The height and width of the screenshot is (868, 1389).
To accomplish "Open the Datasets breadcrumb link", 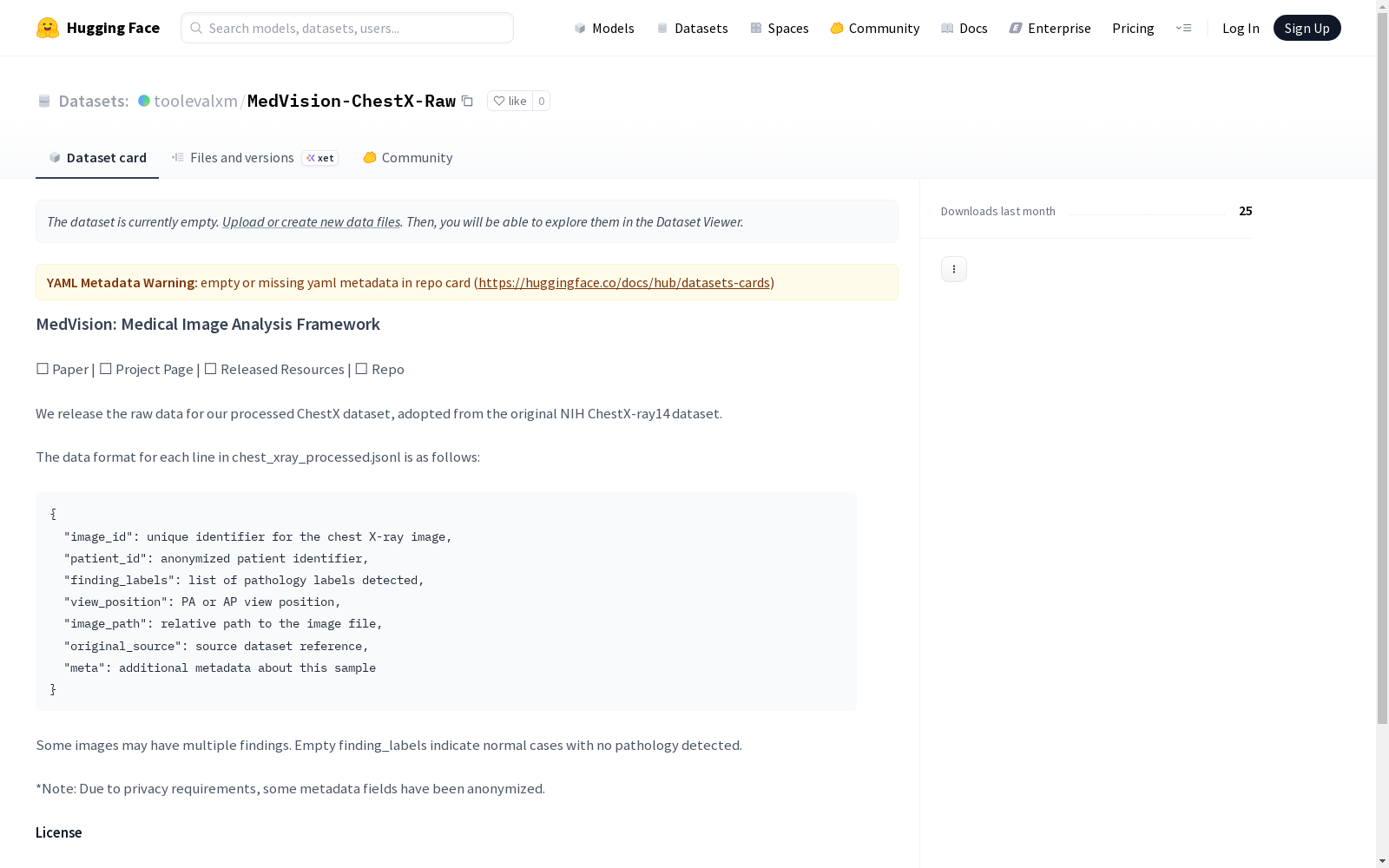I will point(94,101).
